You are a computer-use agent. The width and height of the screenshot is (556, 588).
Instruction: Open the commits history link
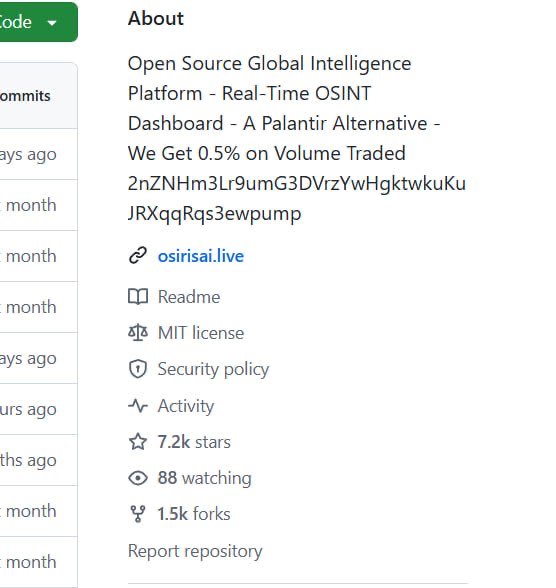coord(25,96)
